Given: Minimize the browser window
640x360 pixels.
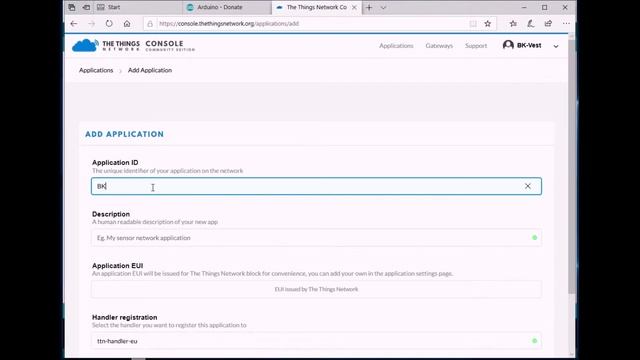Looking at the screenshot, I should (524, 7).
